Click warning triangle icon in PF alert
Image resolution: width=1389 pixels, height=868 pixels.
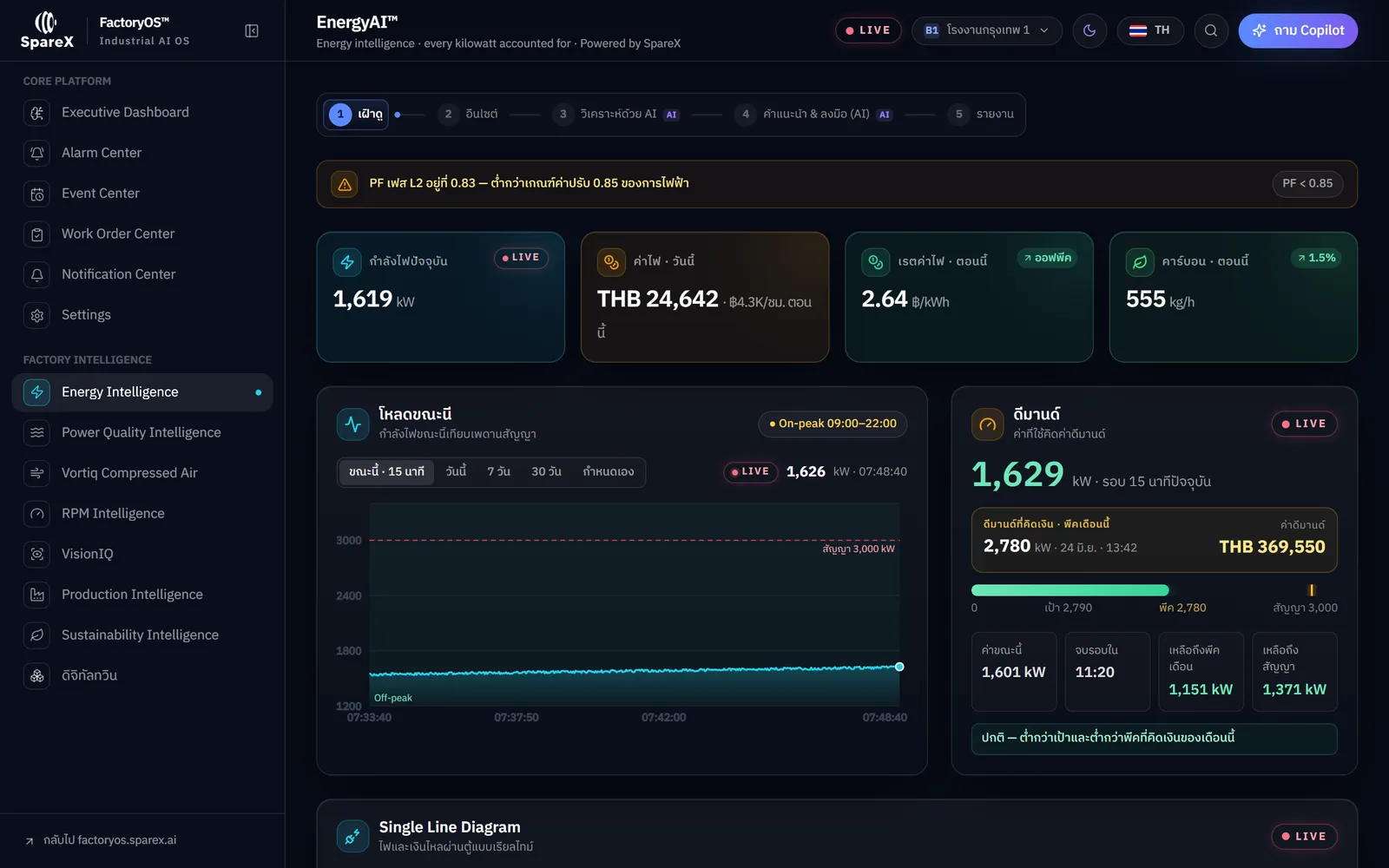point(345,184)
